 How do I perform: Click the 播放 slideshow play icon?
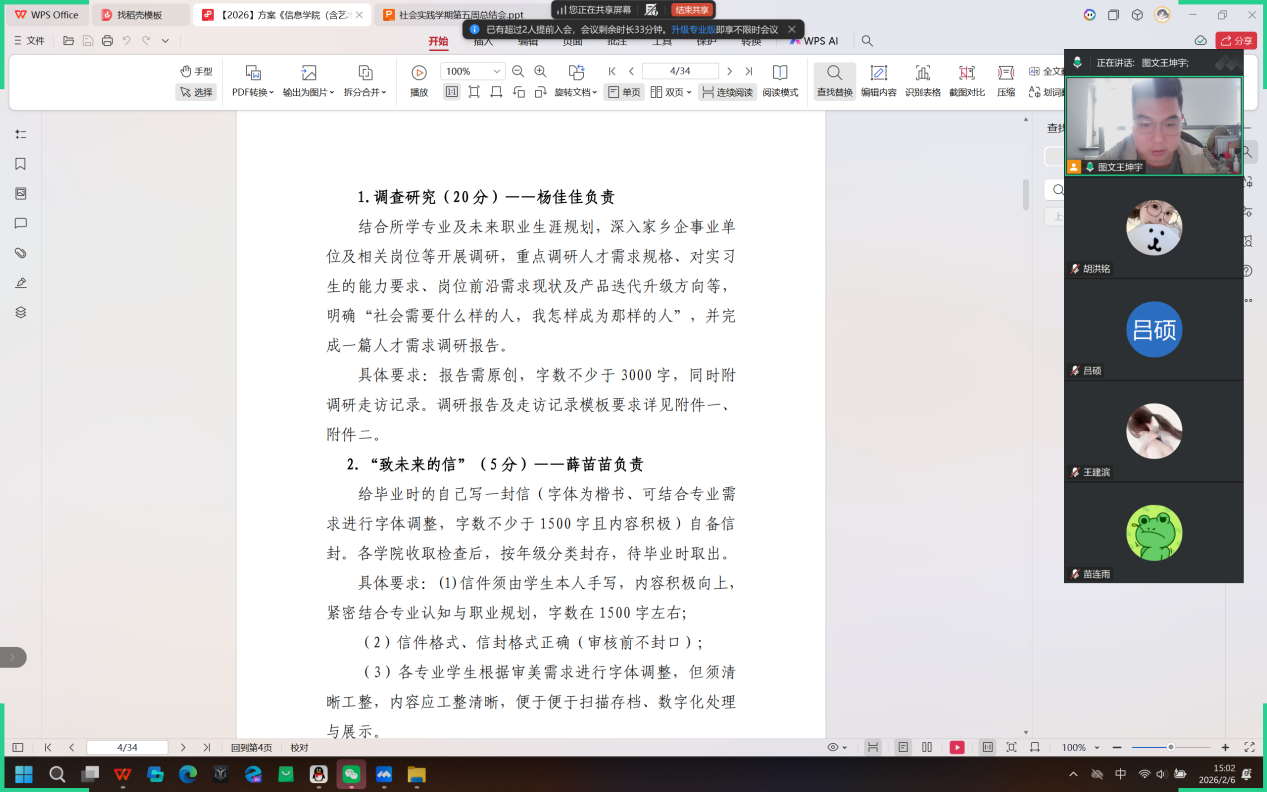point(419,81)
